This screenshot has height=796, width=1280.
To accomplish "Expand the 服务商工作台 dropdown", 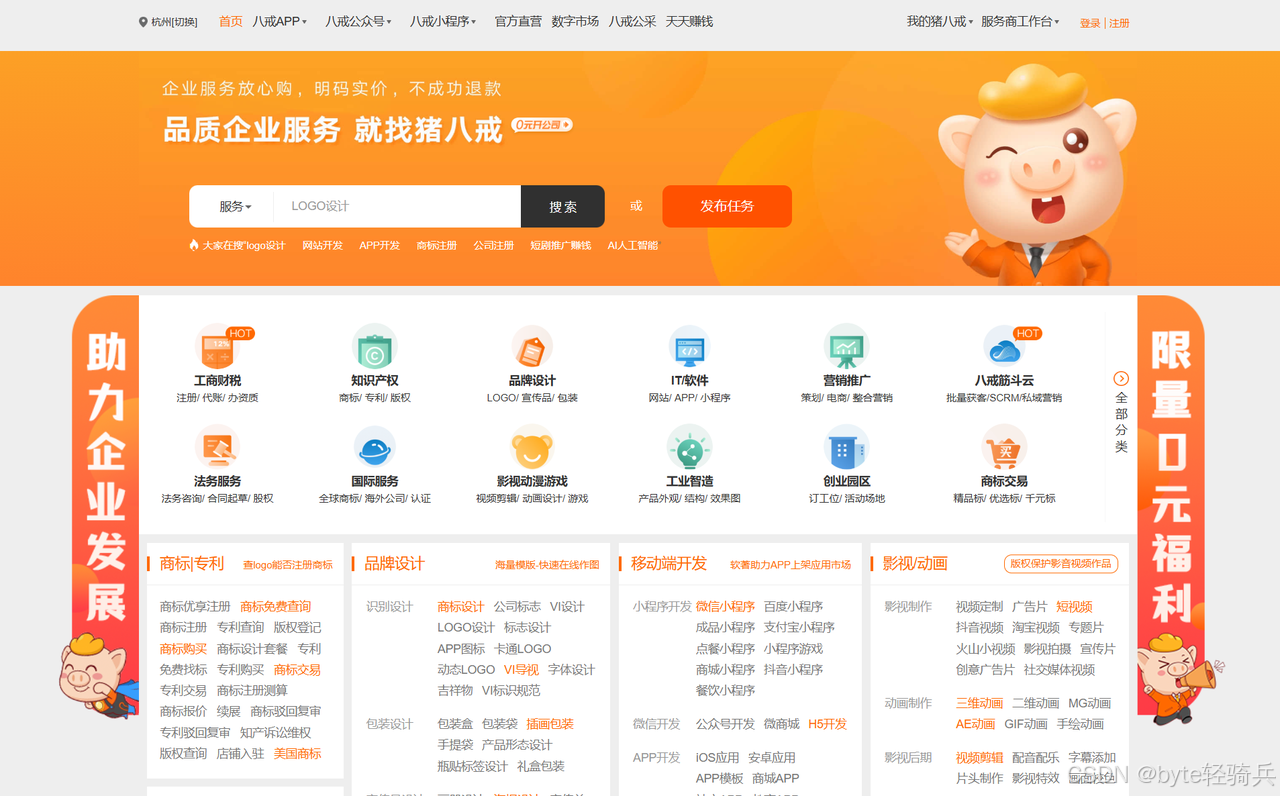I will tap(1020, 21).
